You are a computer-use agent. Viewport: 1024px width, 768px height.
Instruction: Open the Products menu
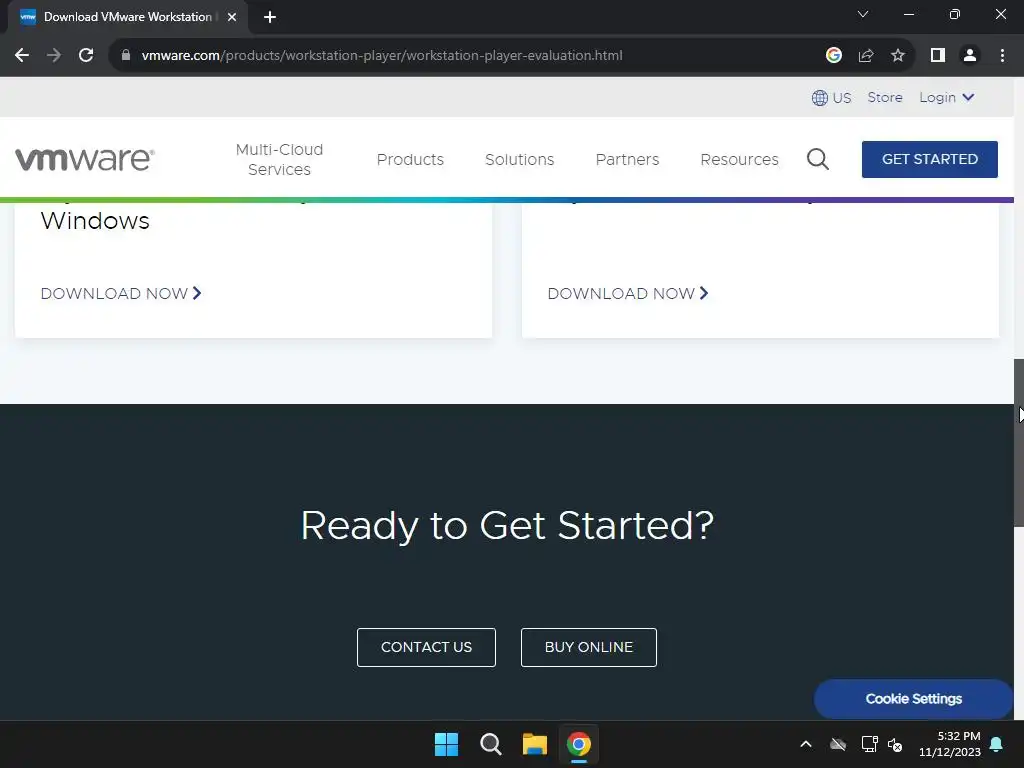coord(410,159)
